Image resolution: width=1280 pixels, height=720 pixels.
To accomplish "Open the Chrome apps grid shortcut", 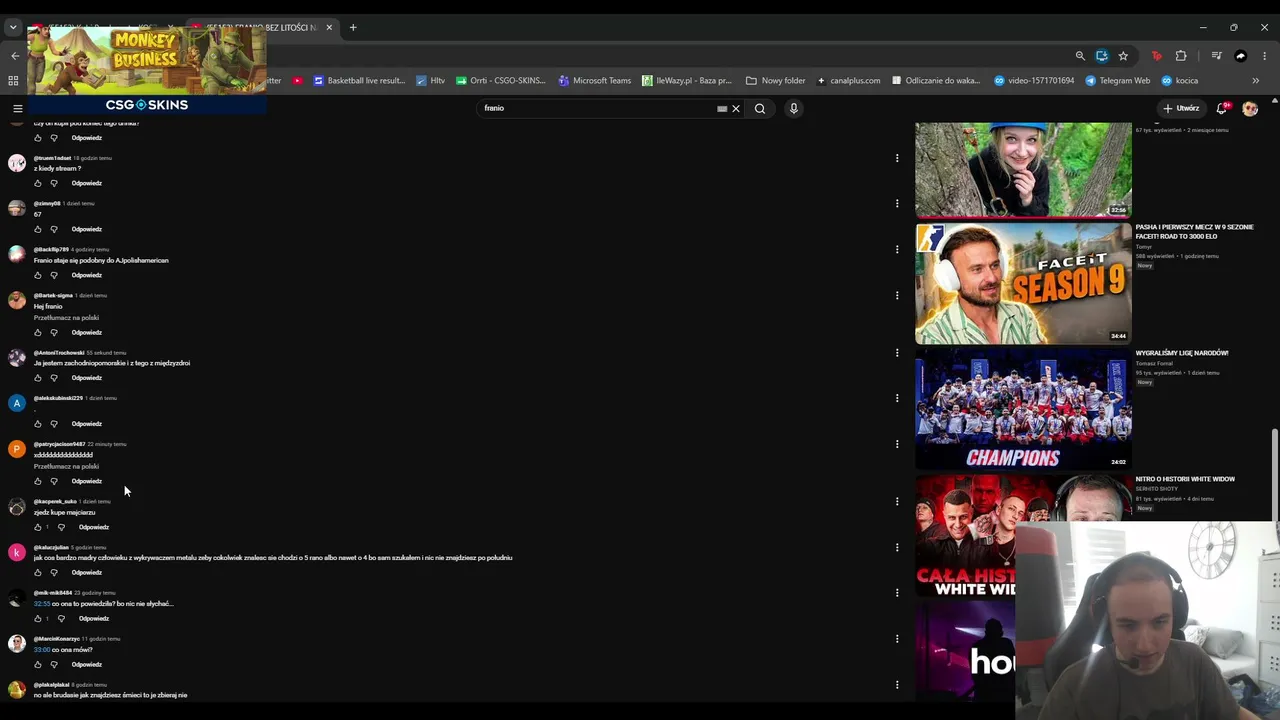I will (13, 81).
